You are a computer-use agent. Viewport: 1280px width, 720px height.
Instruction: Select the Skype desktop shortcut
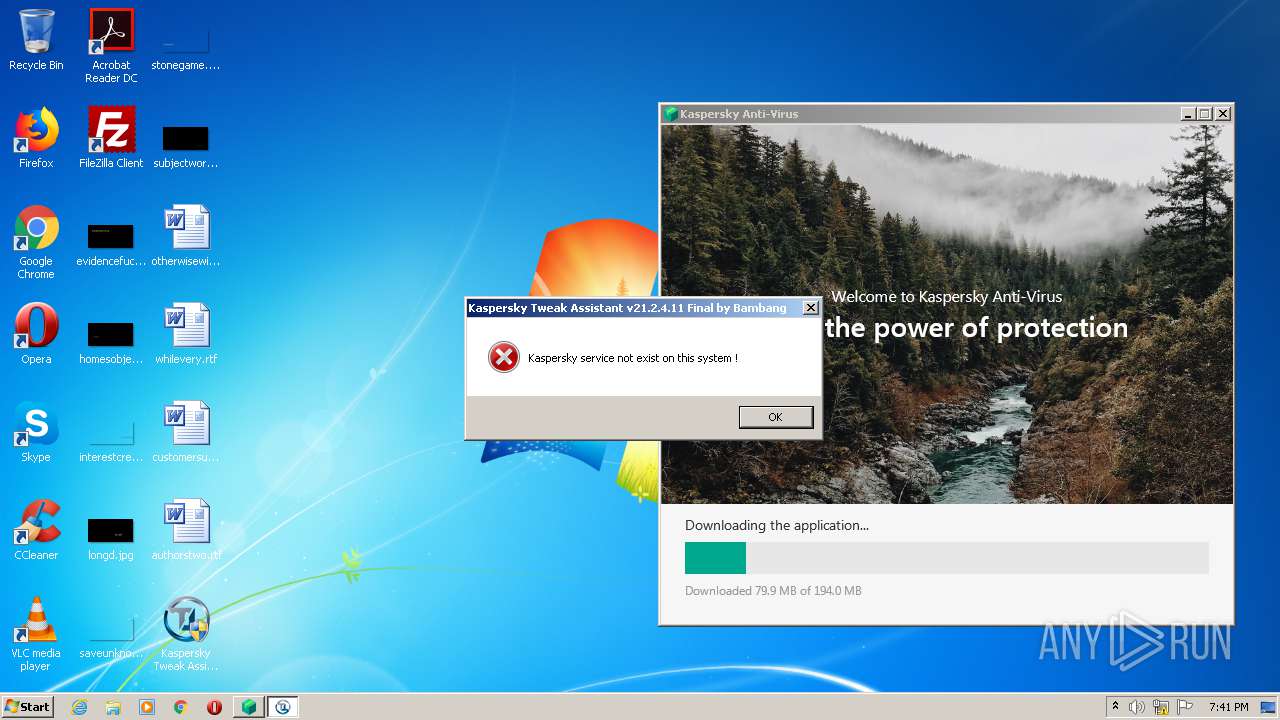pyautogui.click(x=36, y=432)
